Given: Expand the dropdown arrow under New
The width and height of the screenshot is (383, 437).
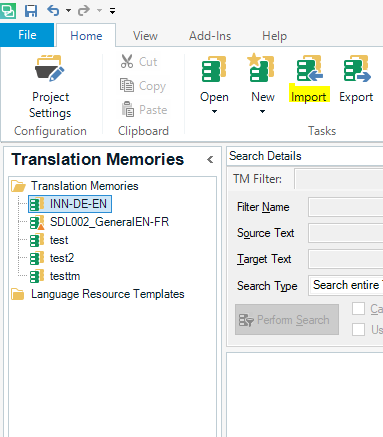Looking at the screenshot, I should click(x=262, y=111).
